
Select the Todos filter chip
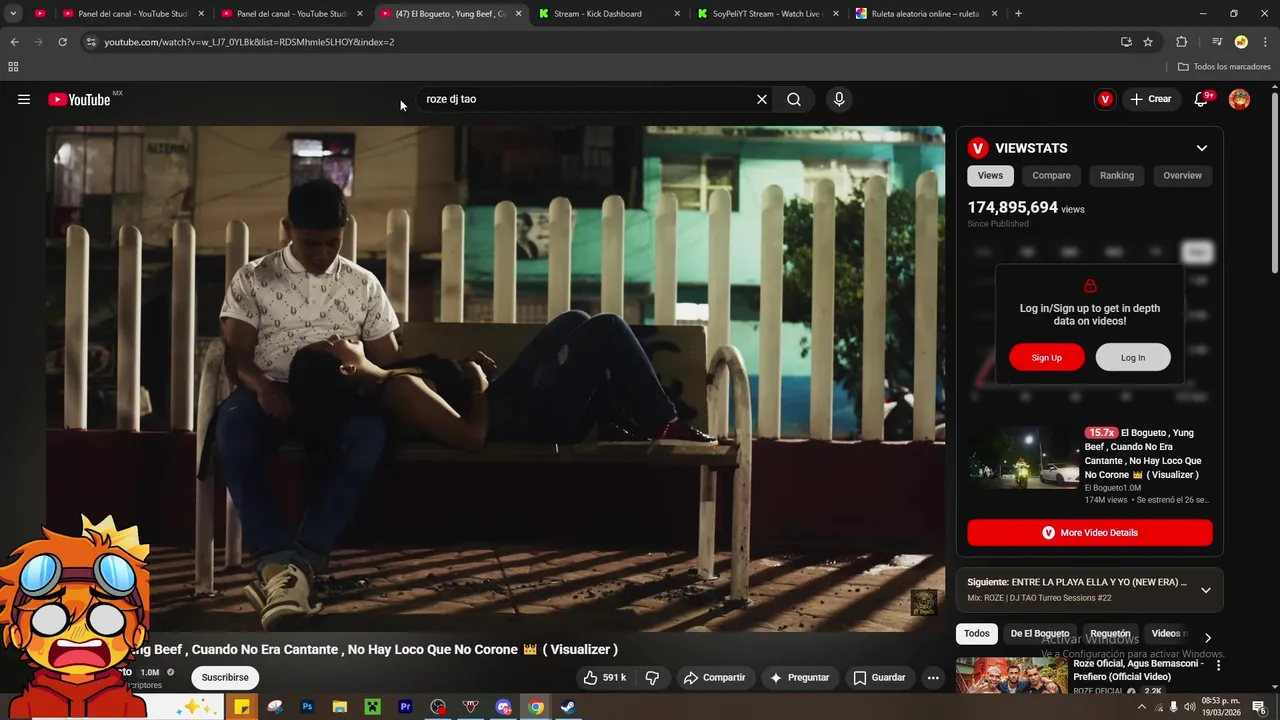click(977, 633)
